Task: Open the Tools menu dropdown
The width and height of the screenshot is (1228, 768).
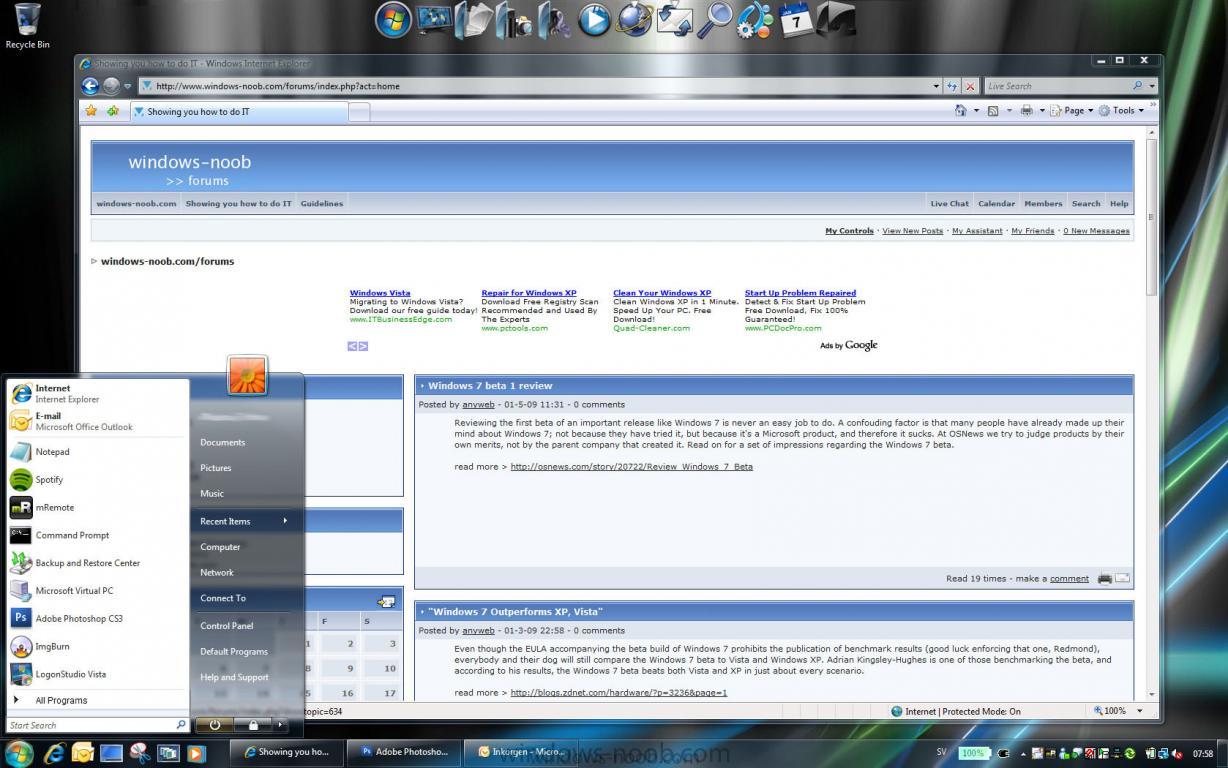Action: pos(1121,111)
